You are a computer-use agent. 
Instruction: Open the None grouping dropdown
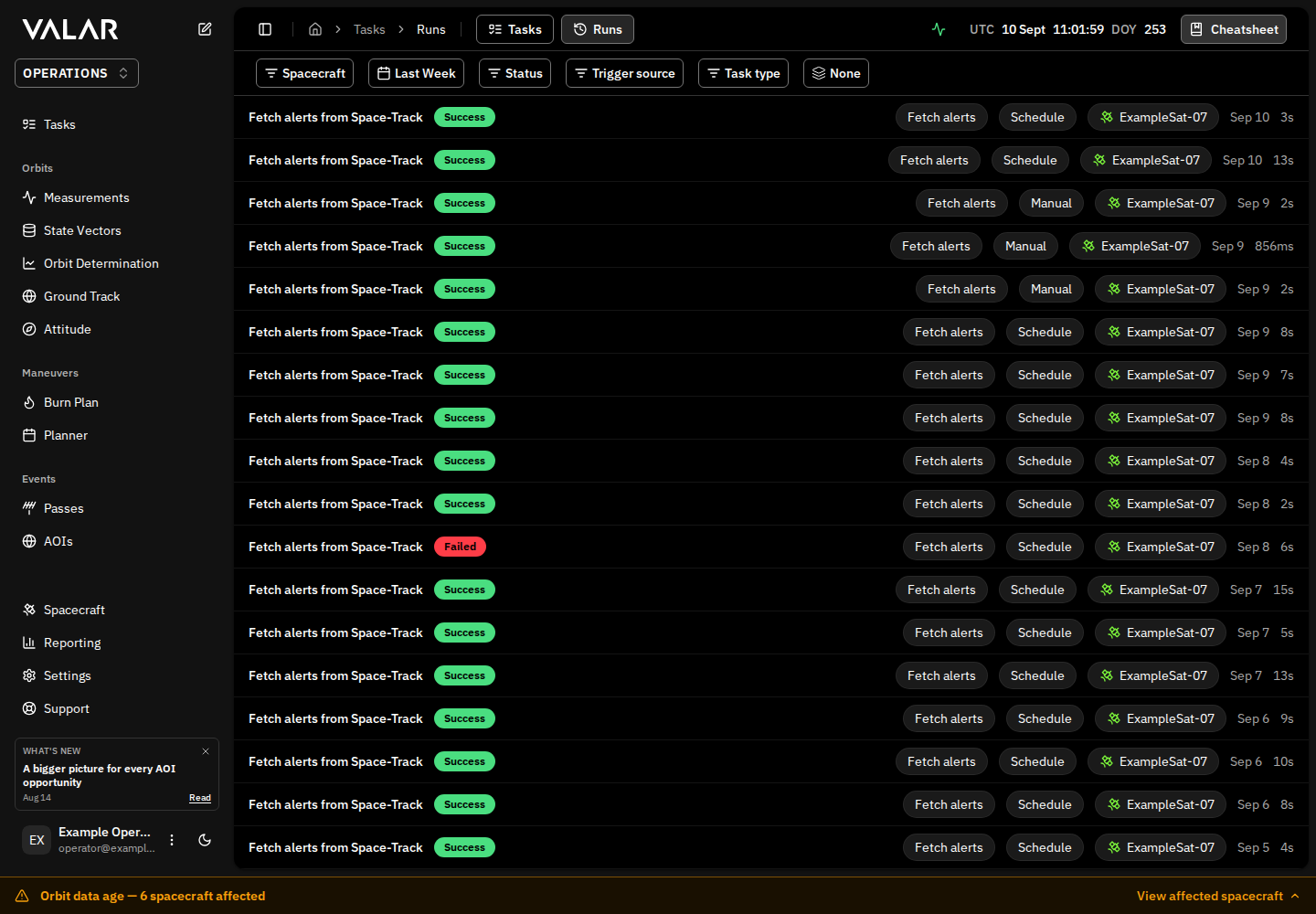click(836, 73)
